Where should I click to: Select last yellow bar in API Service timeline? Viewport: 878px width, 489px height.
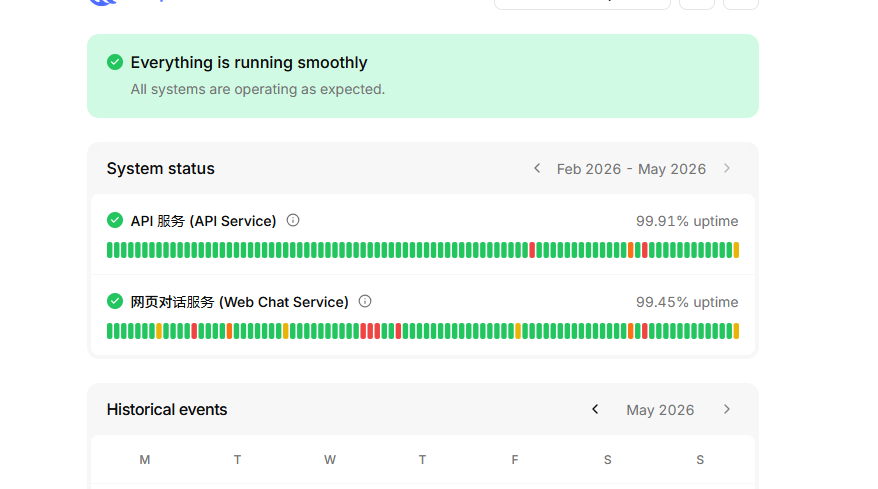pos(736,250)
